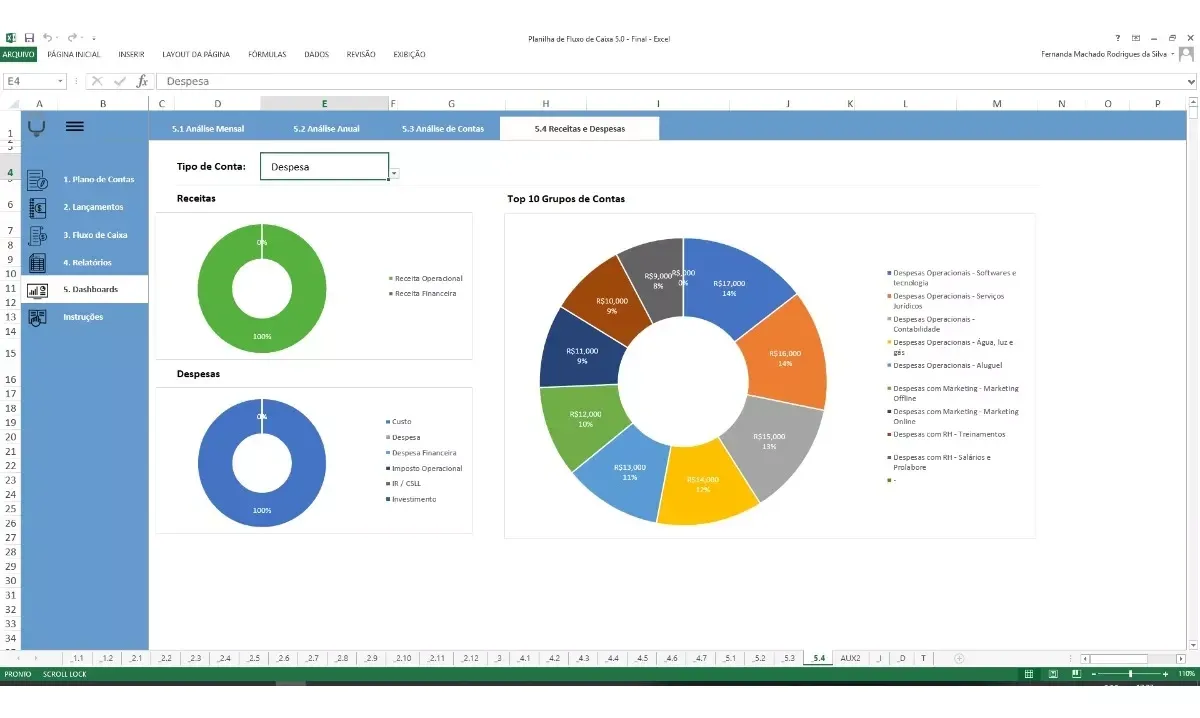Click the Redo arrow in quick access toolbar

(x=72, y=38)
